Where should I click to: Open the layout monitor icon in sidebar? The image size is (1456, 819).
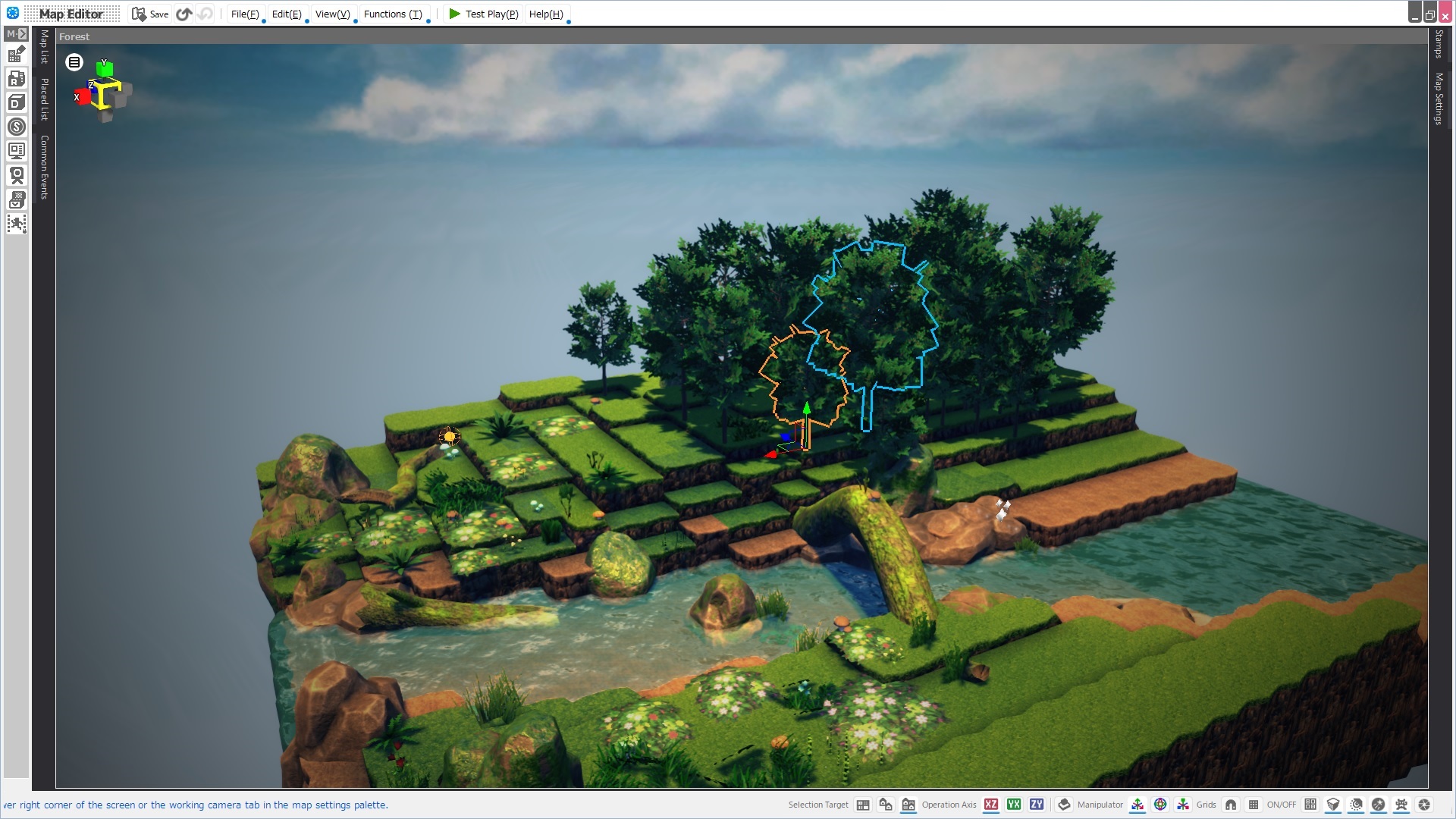(x=17, y=151)
